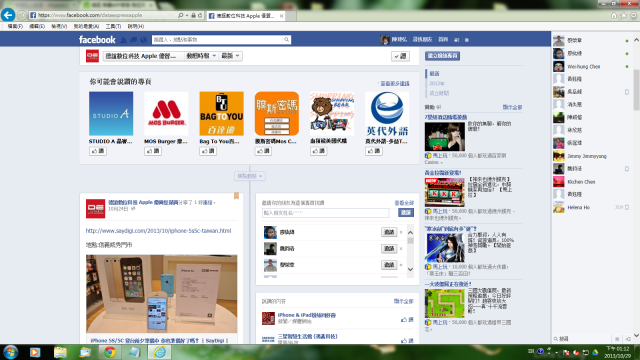The image size is (640, 360).
Task: Like the Samsung smart life page thumbs-up
Action: click(407, 340)
